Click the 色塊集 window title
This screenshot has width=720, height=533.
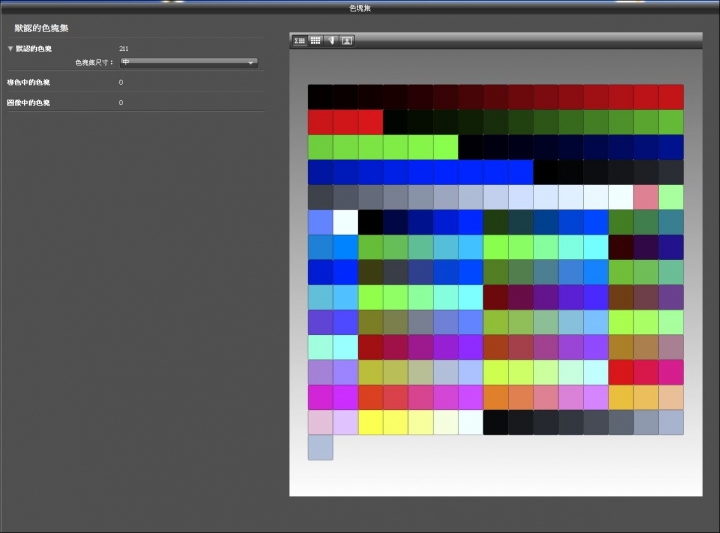click(360, 8)
